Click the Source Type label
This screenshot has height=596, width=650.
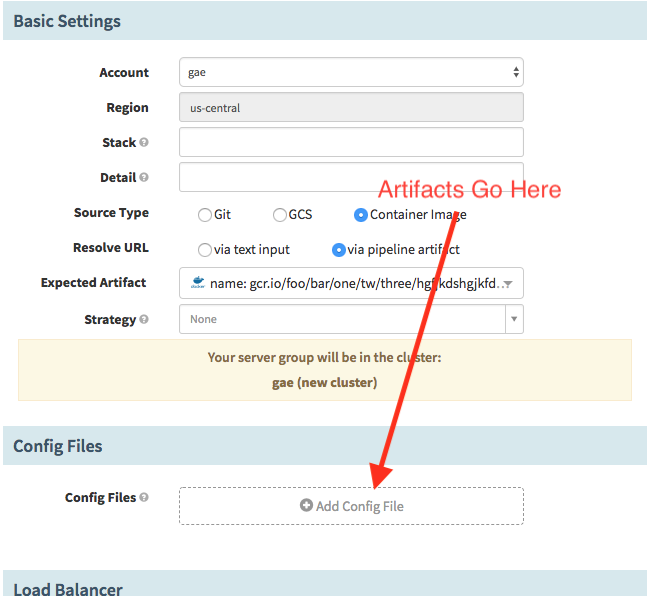point(111,213)
